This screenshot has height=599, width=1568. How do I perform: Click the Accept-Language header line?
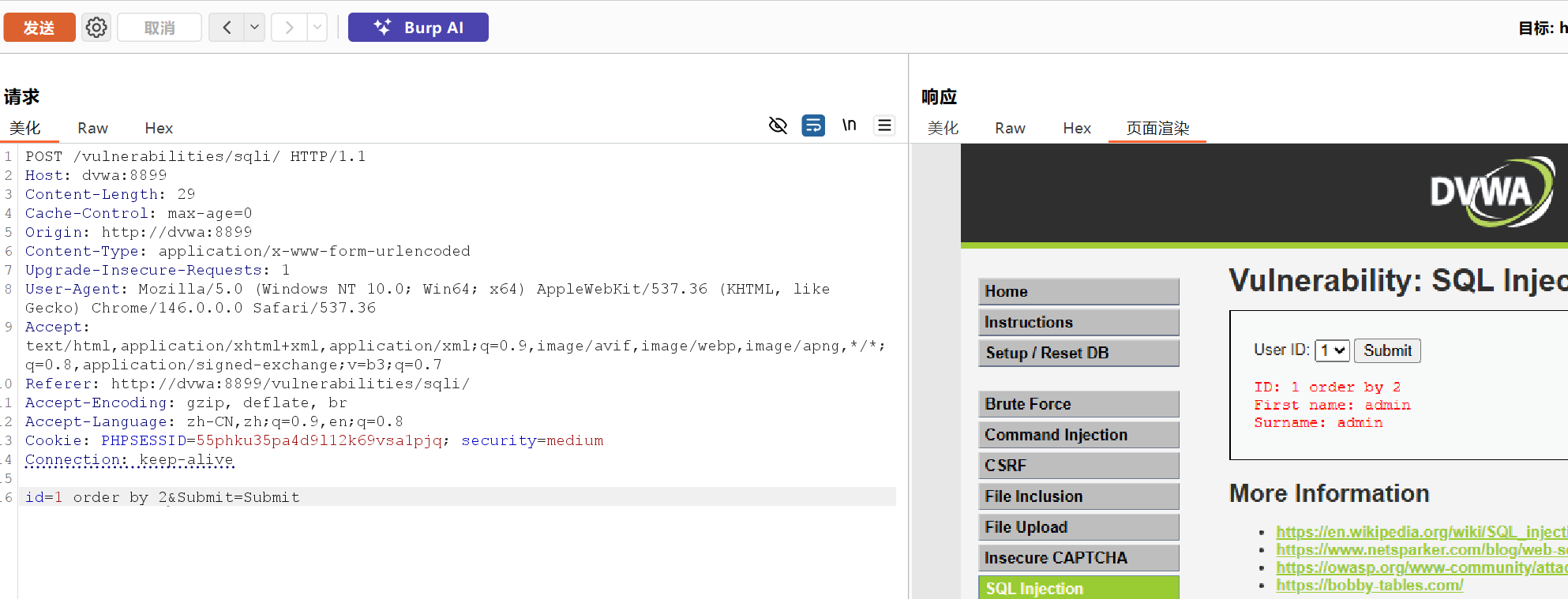(x=214, y=421)
